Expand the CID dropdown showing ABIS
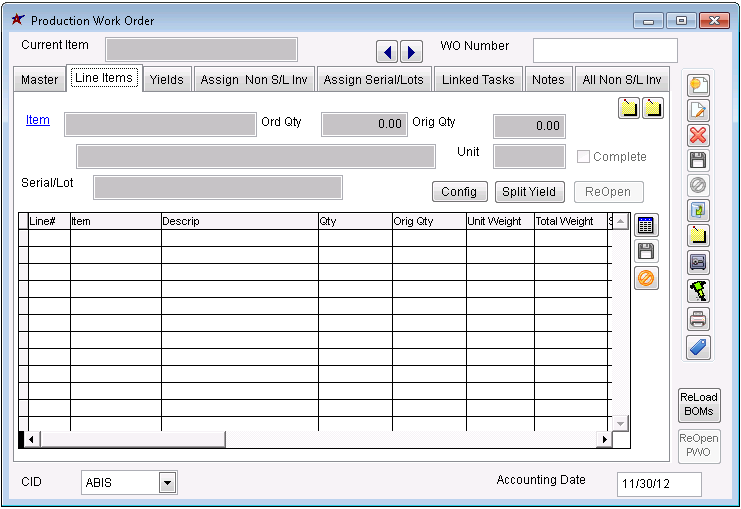This screenshot has width=741, height=509. (167, 483)
